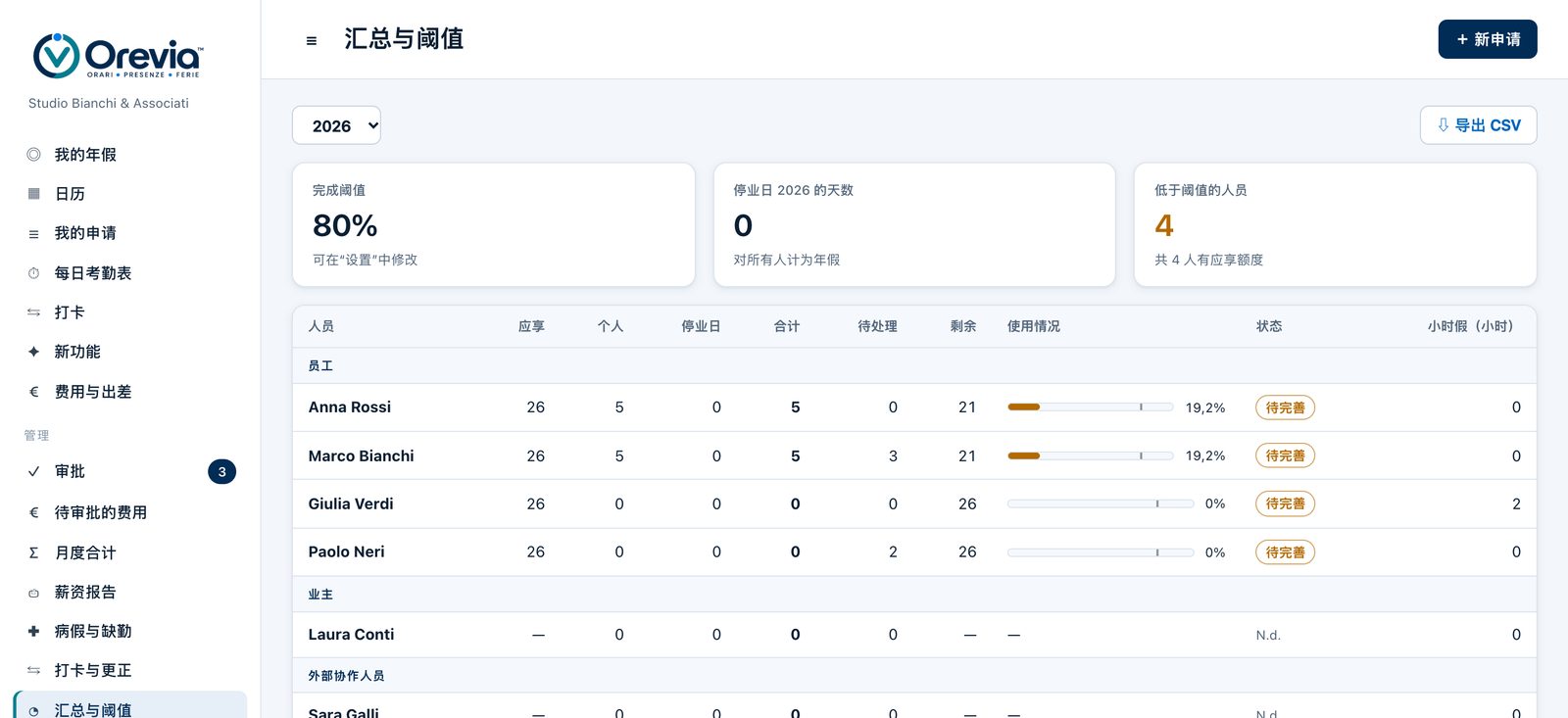Screen dimensions: 1568x718
Task: Export data with 导出 CSV button
Action: (1478, 125)
